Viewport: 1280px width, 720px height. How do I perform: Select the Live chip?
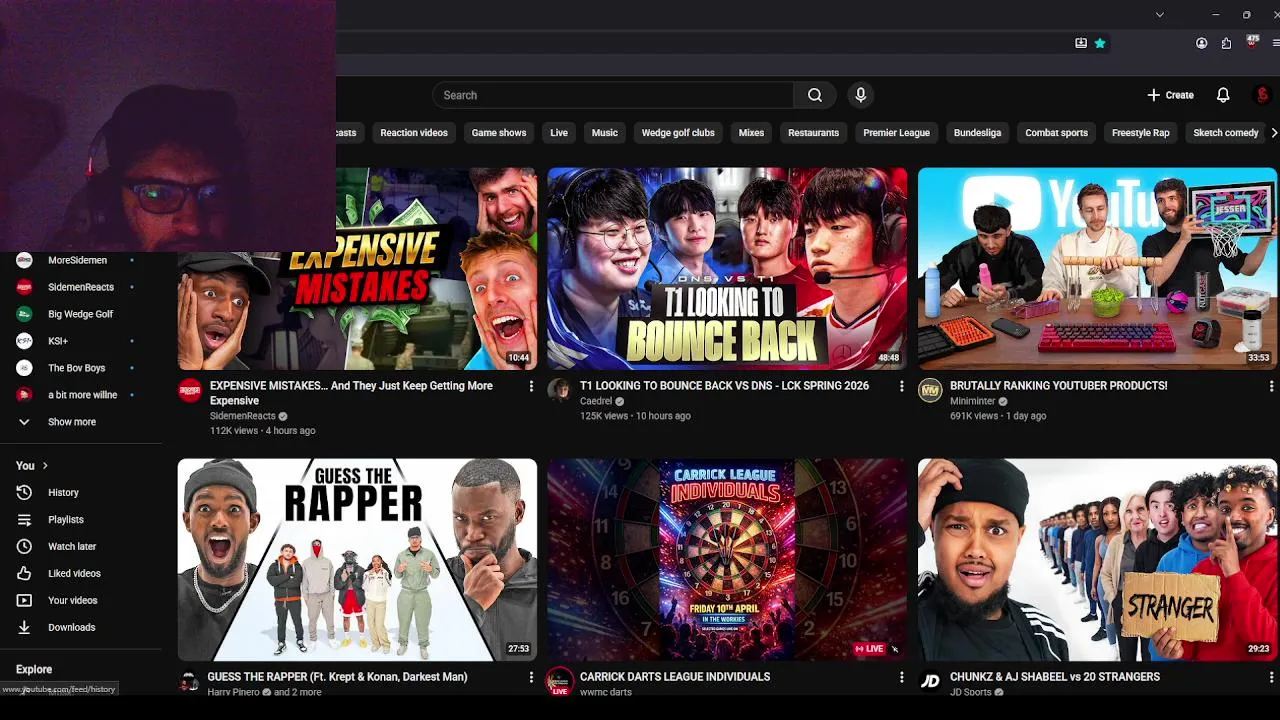pos(559,132)
